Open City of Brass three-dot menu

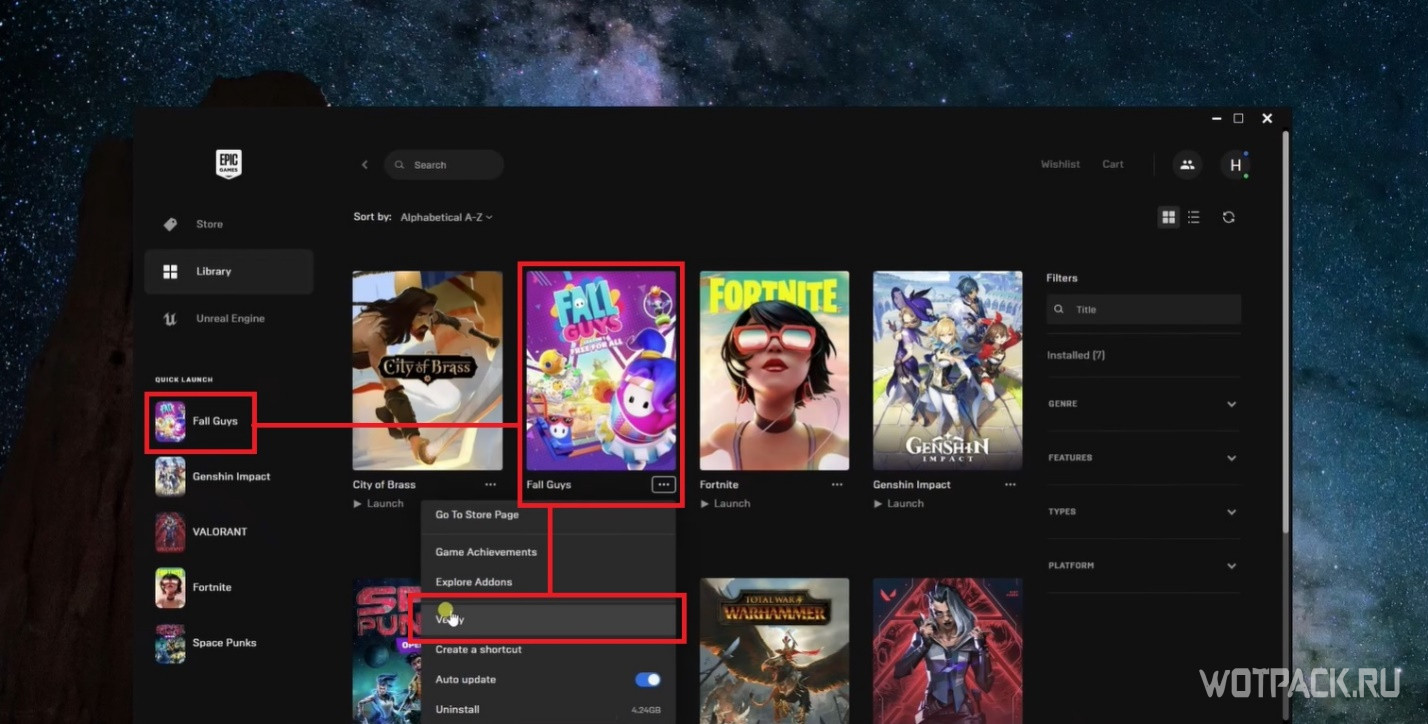pyautogui.click(x=490, y=484)
